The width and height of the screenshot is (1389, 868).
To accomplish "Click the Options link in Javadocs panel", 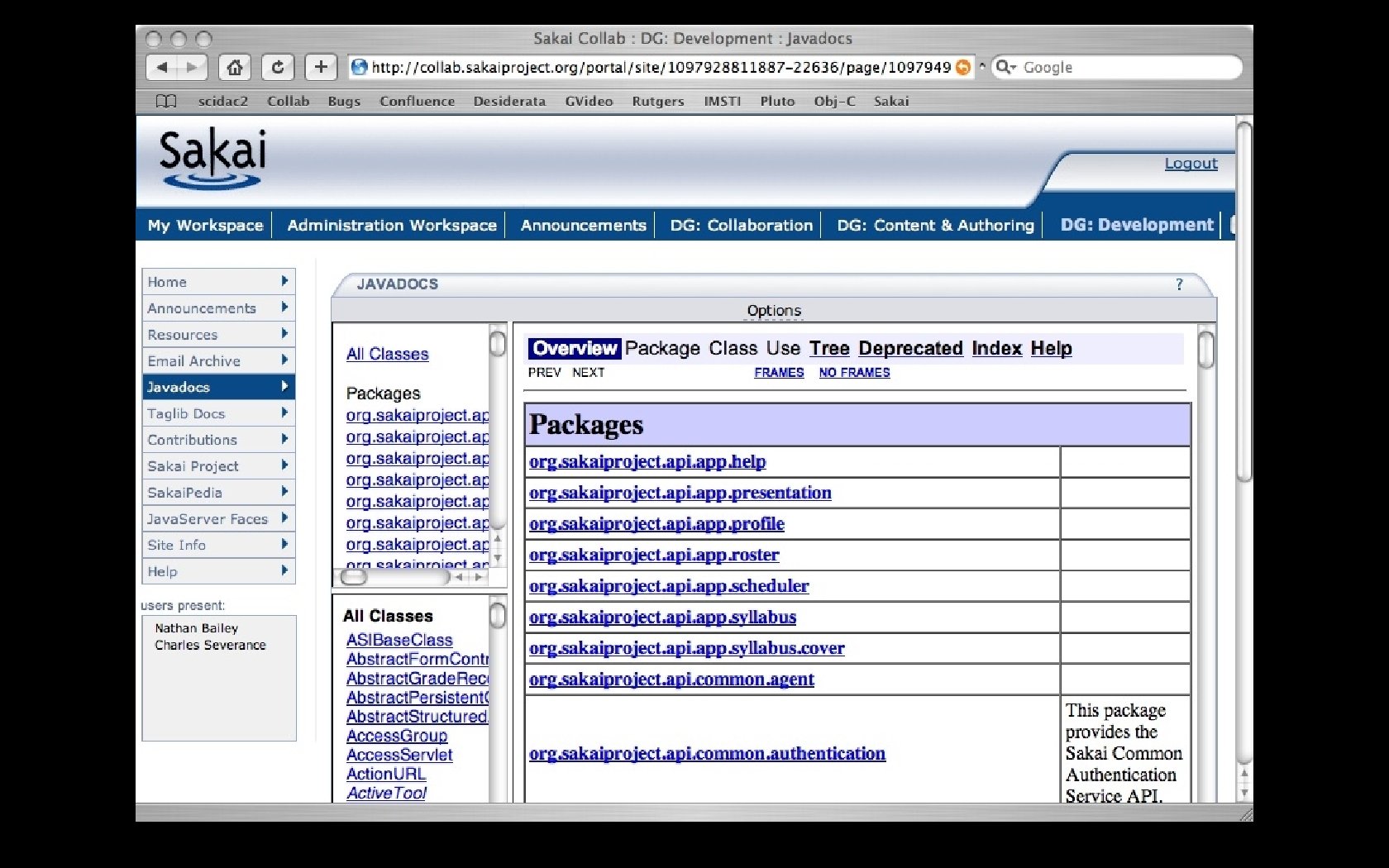I will 774,311.
